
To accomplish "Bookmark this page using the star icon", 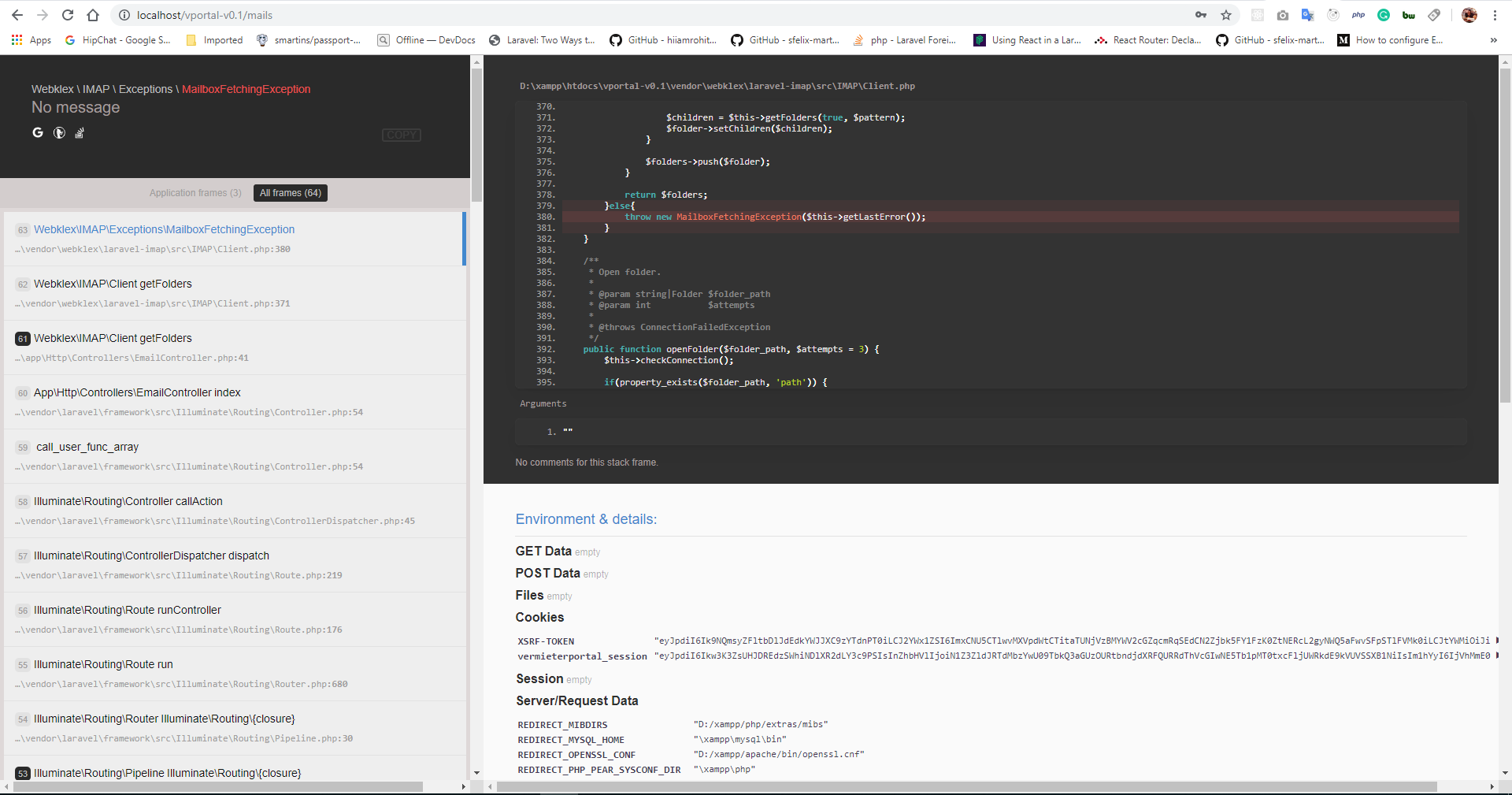I will coord(1225,15).
